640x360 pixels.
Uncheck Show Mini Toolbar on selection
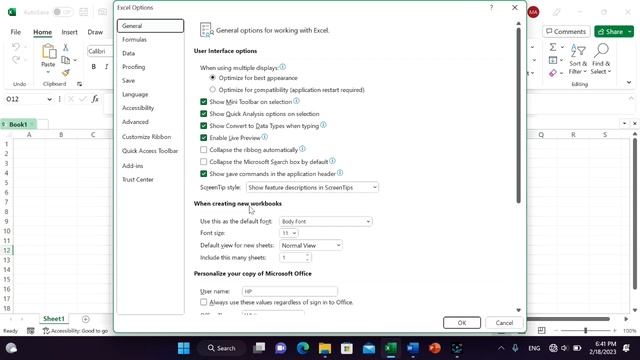click(x=203, y=102)
